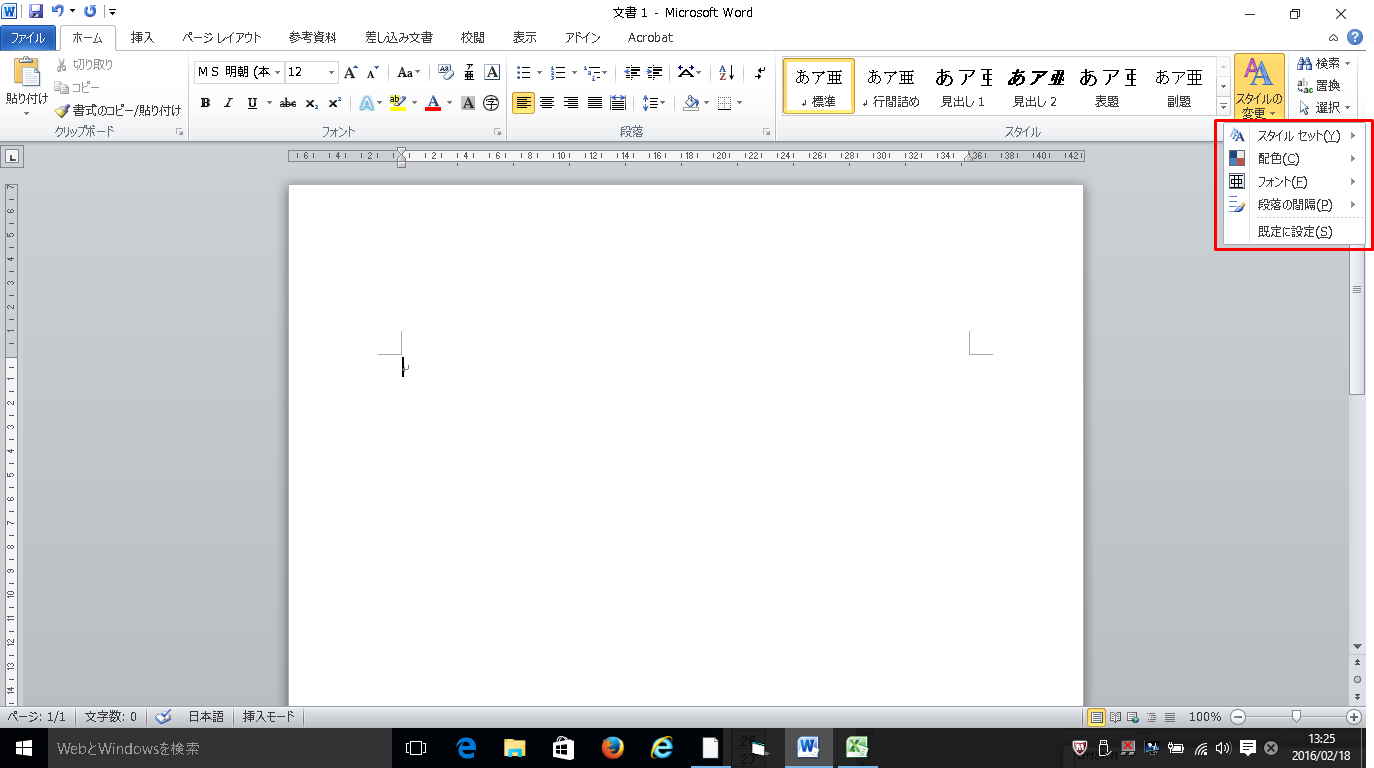Open 配色 submenu in style menu
The image size is (1374, 768).
[1294, 158]
